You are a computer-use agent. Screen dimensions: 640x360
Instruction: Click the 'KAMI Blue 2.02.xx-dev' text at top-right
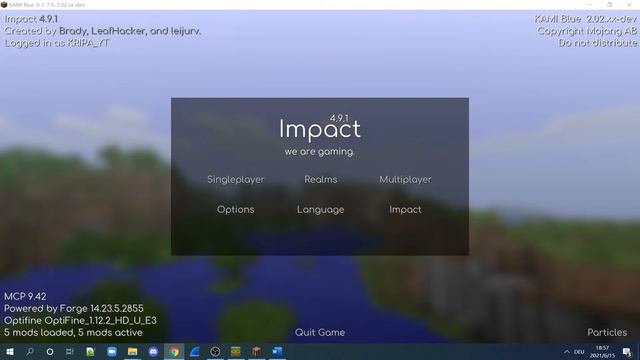coord(585,19)
